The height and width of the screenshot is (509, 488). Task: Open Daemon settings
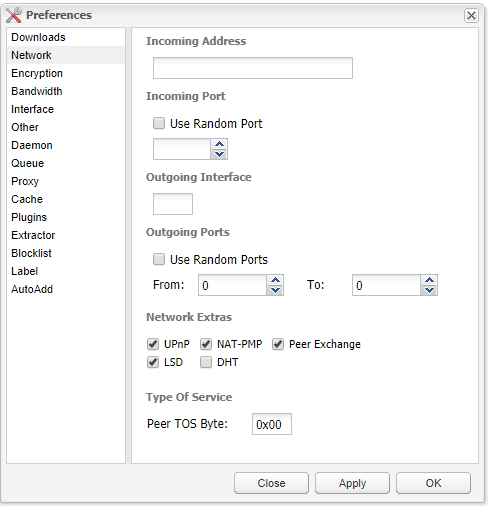point(66,145)
